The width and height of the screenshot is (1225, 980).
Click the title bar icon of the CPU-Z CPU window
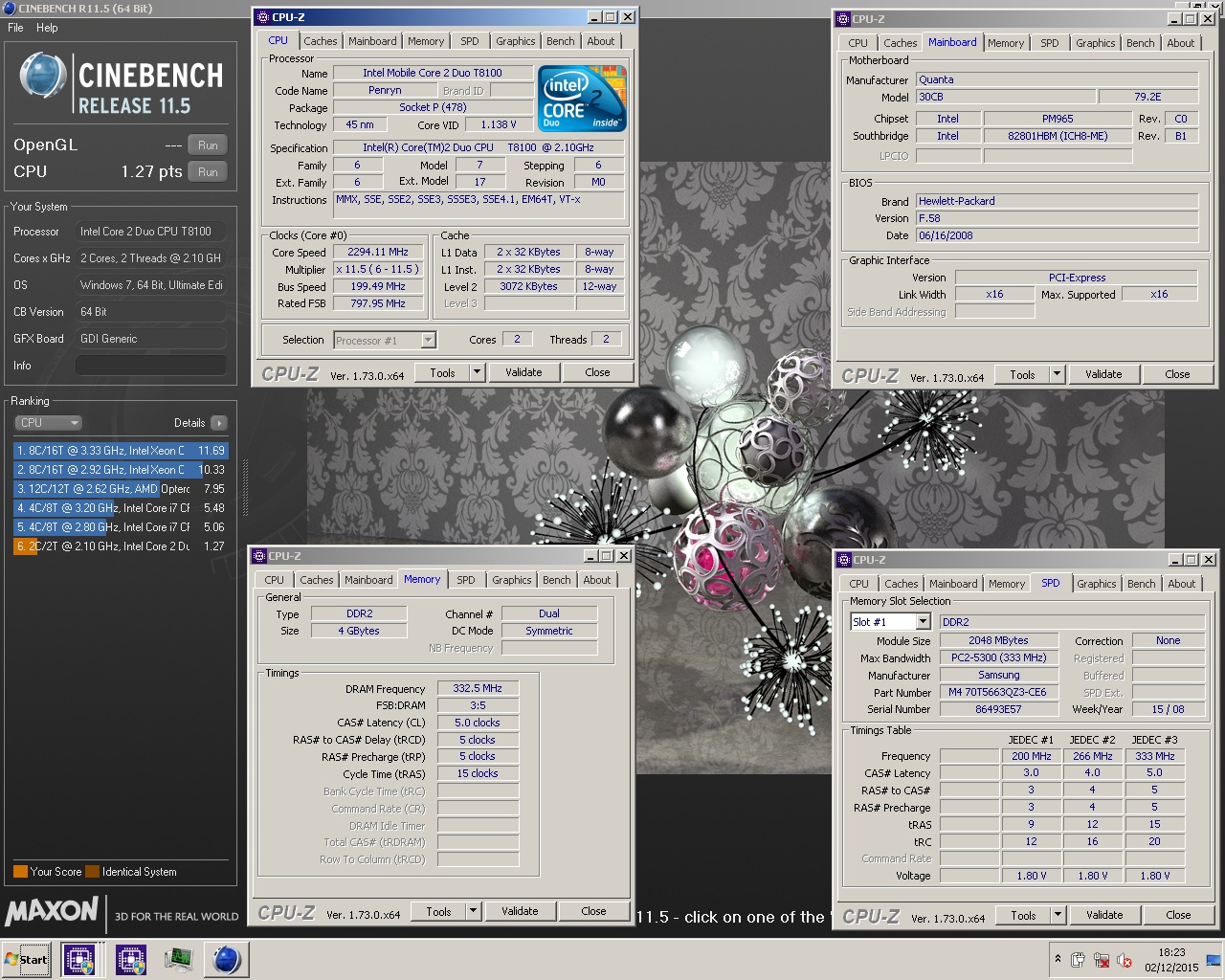[262, 17]
